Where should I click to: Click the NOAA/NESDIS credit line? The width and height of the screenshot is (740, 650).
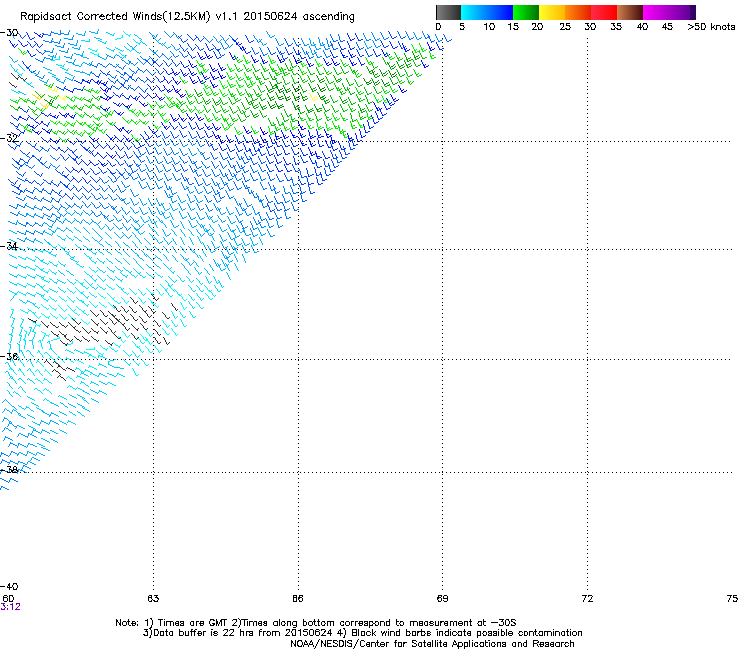coord(432,644)
